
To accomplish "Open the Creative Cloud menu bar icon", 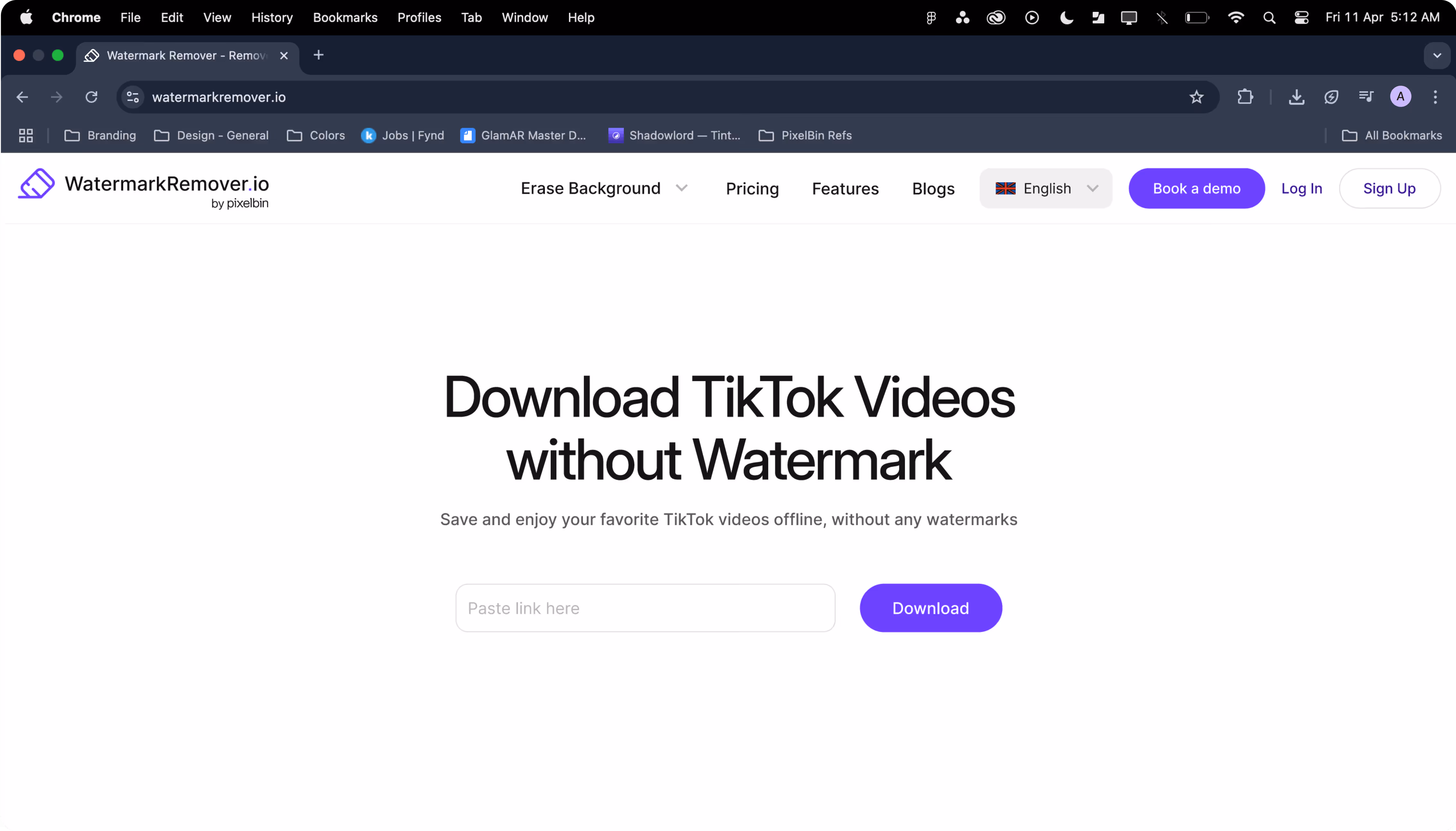I will click(x=995, y=18).
